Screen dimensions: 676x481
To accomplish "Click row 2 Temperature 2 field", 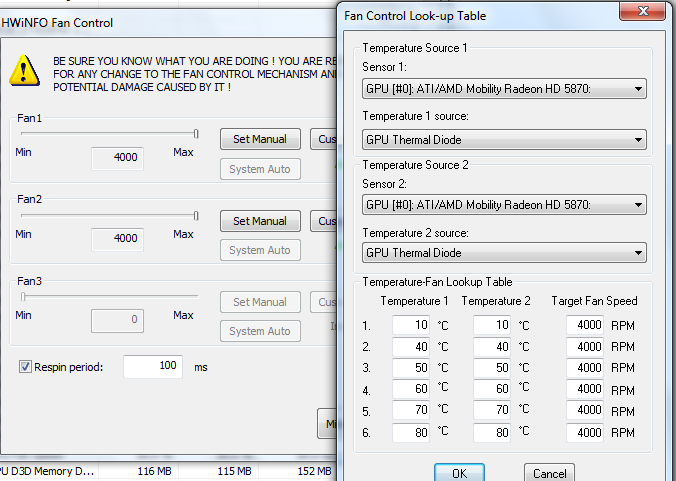I will pyautogui.click(x=491, y=346).
